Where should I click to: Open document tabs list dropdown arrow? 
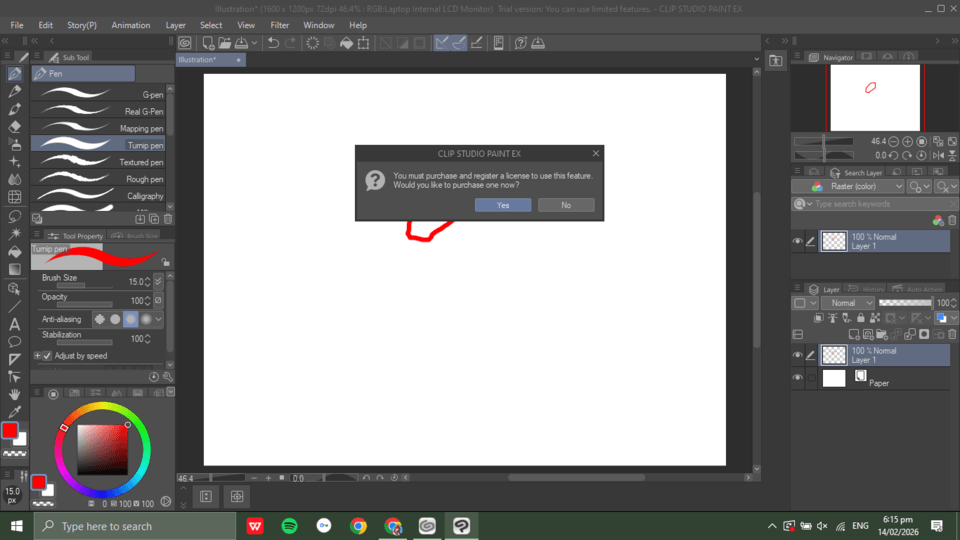[757, 59]
